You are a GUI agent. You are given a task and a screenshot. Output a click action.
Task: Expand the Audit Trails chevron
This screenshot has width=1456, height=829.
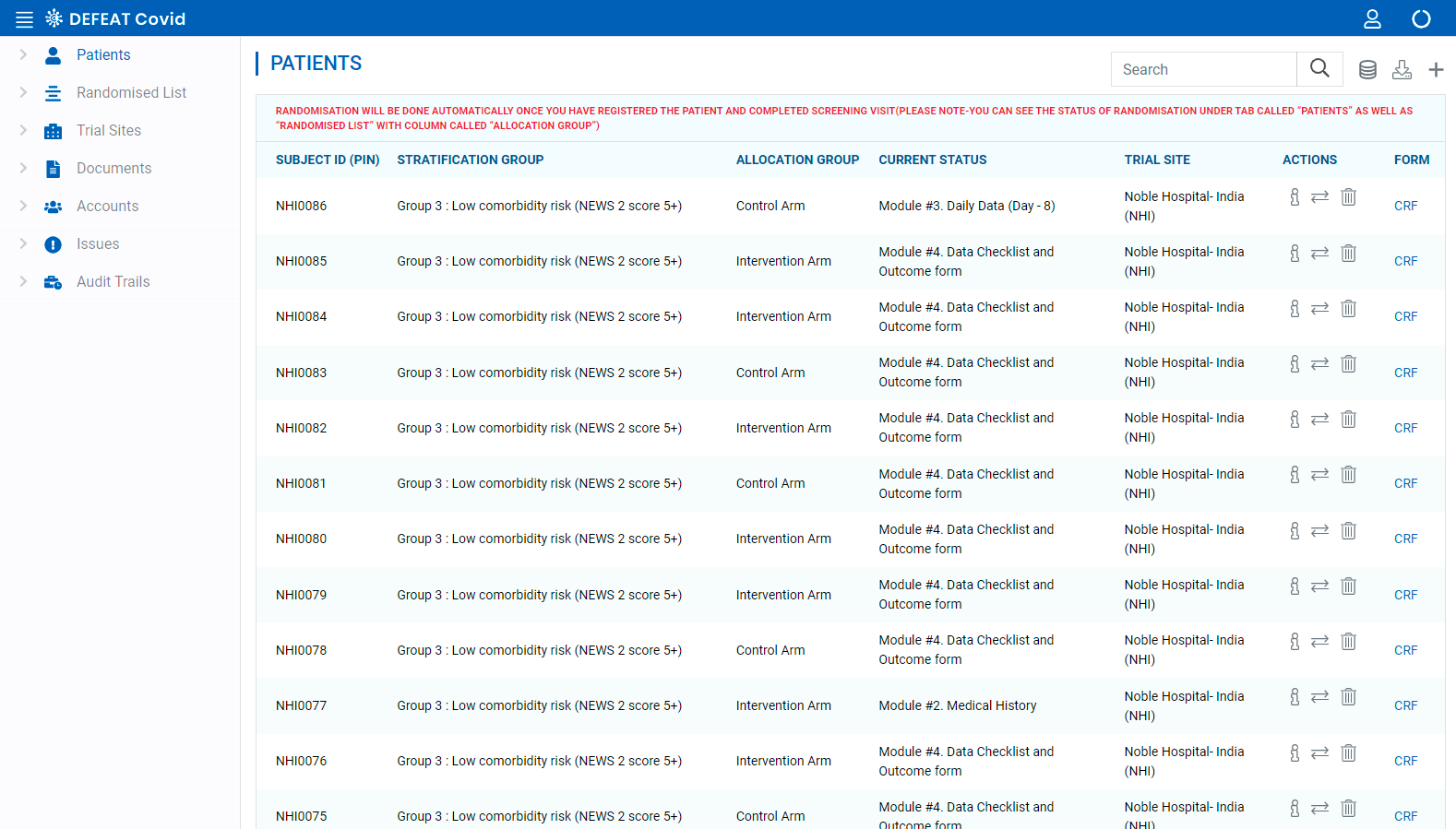(x=23, y=282)
